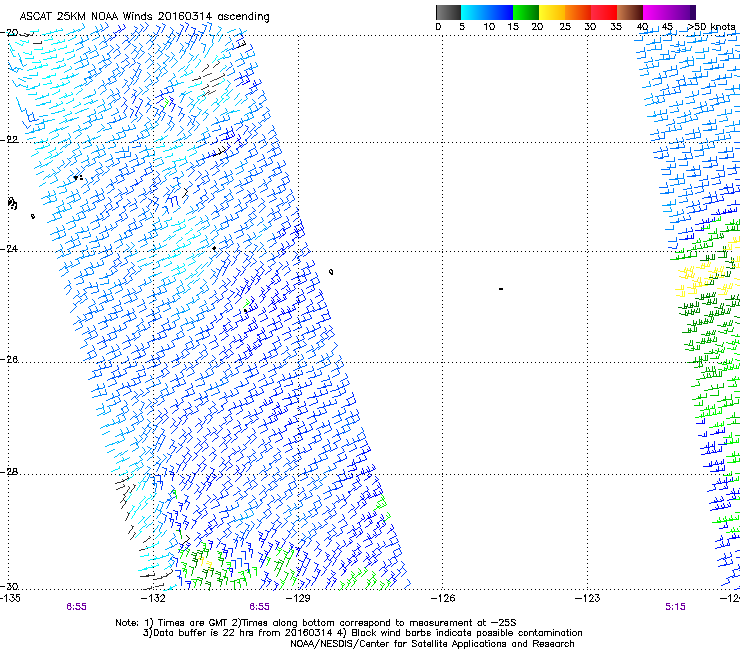Click the small island dash near -125, -24.5
This screenshot has width=740, height=650.
click(x=501, y=289)
